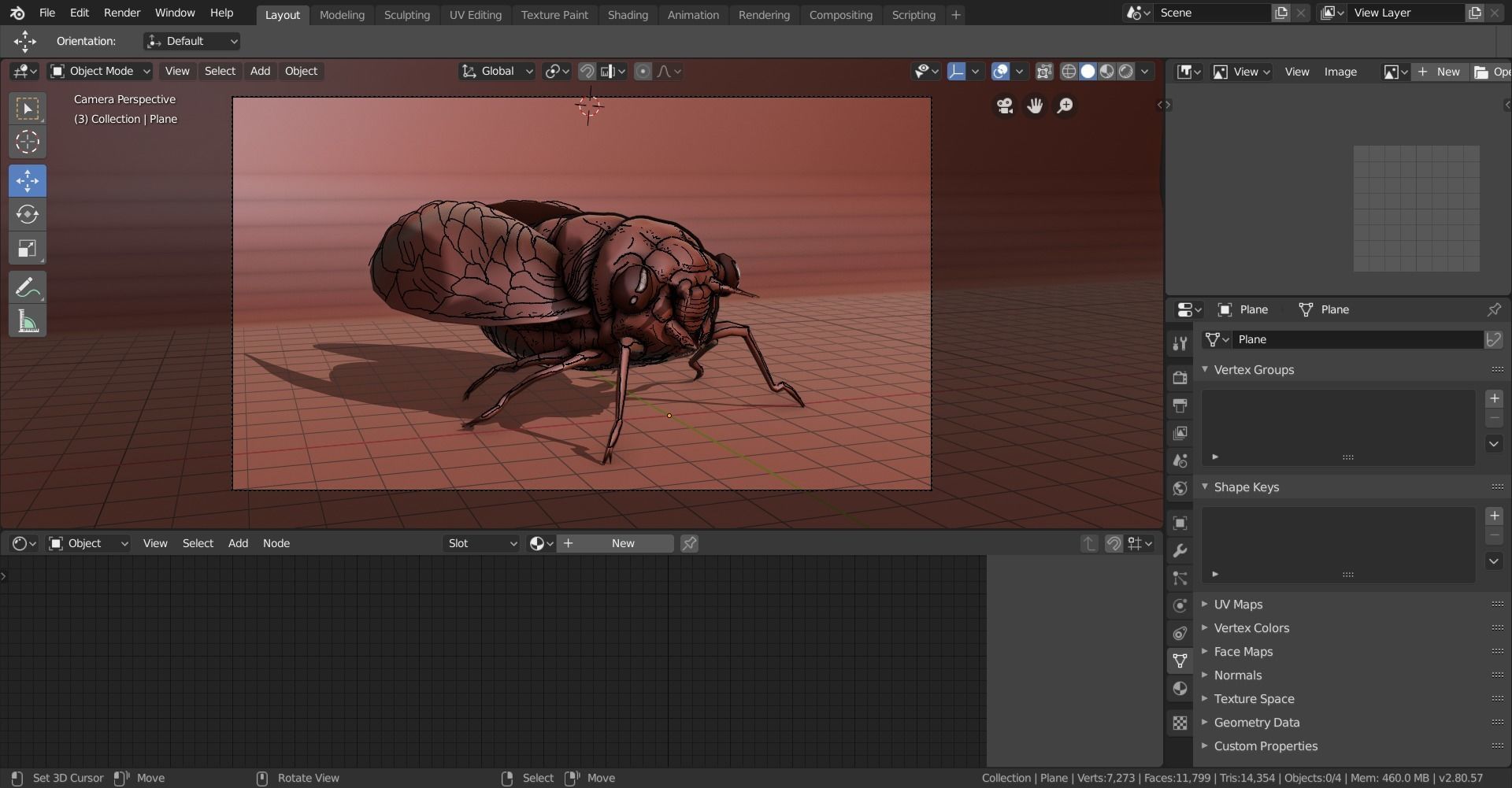Click New material button in shader editor
Image resolution: width=1512 pixels, height=788 pixels.
(x=616, y=543)
